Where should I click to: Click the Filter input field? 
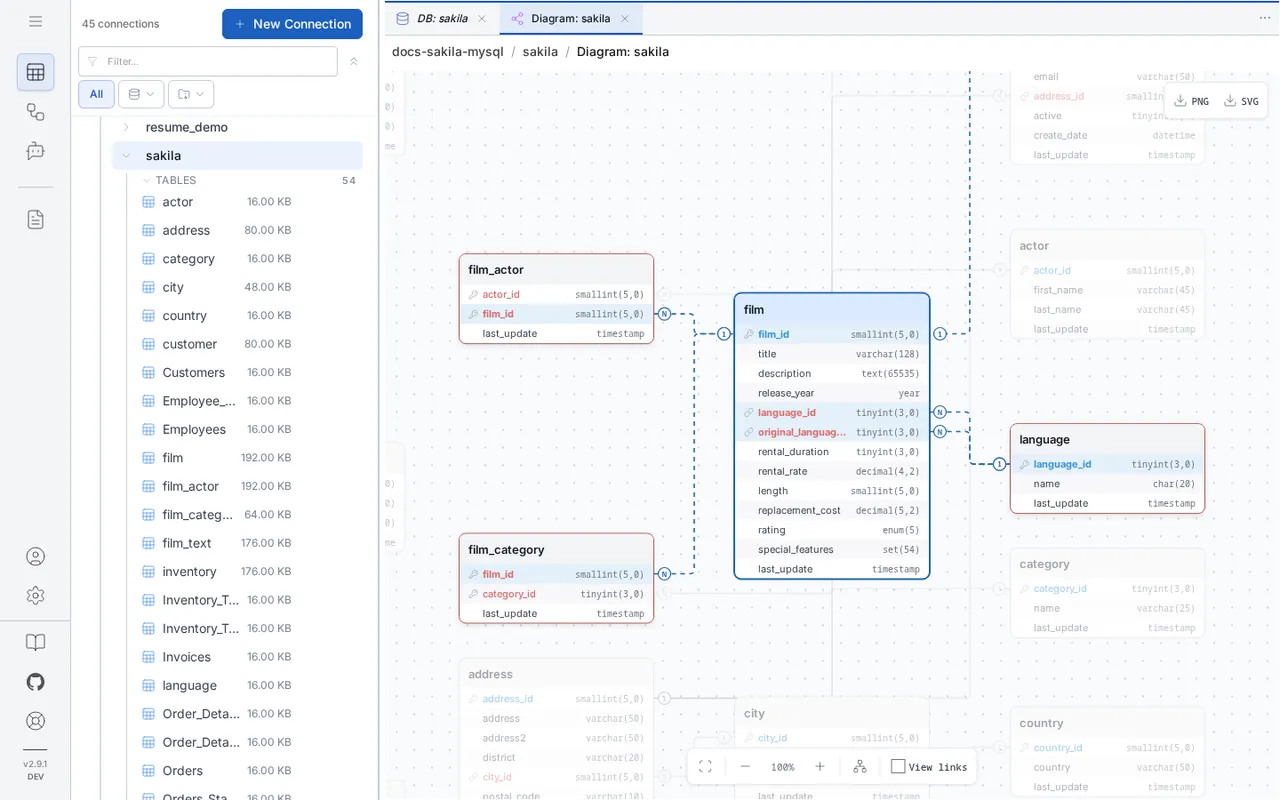click(x=208, y=61)
